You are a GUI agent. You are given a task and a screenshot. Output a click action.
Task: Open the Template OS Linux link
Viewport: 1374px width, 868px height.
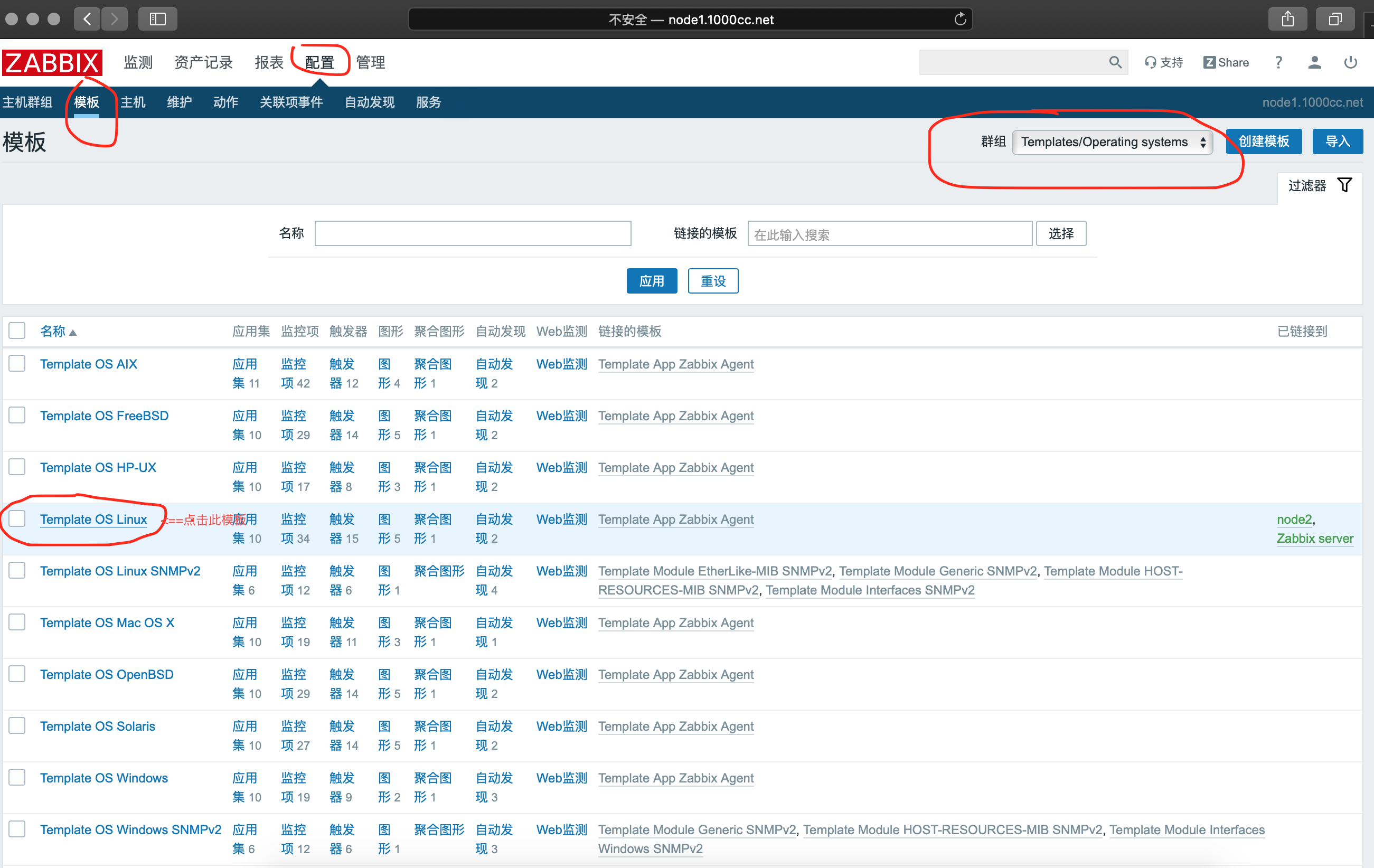[x=93, y=520]
